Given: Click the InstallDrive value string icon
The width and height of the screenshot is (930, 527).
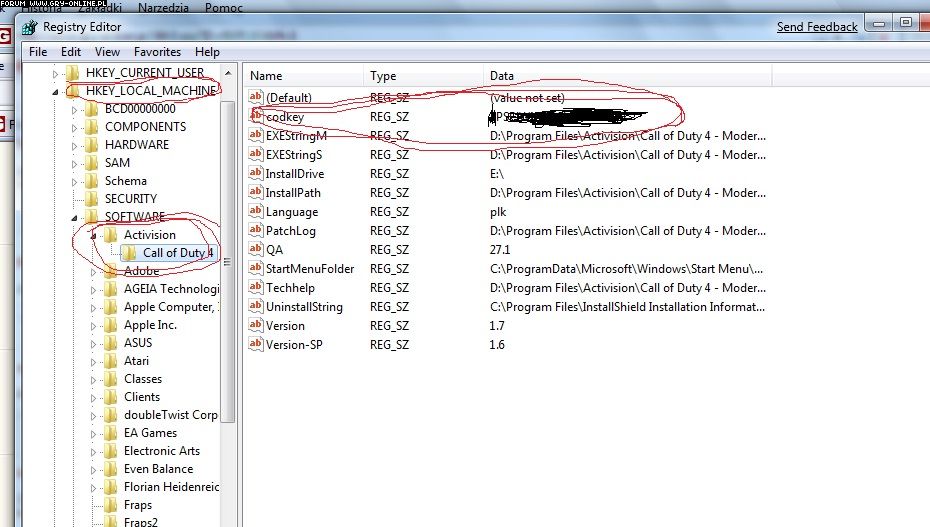Looking at the screenshot, I should click(256, 173).
